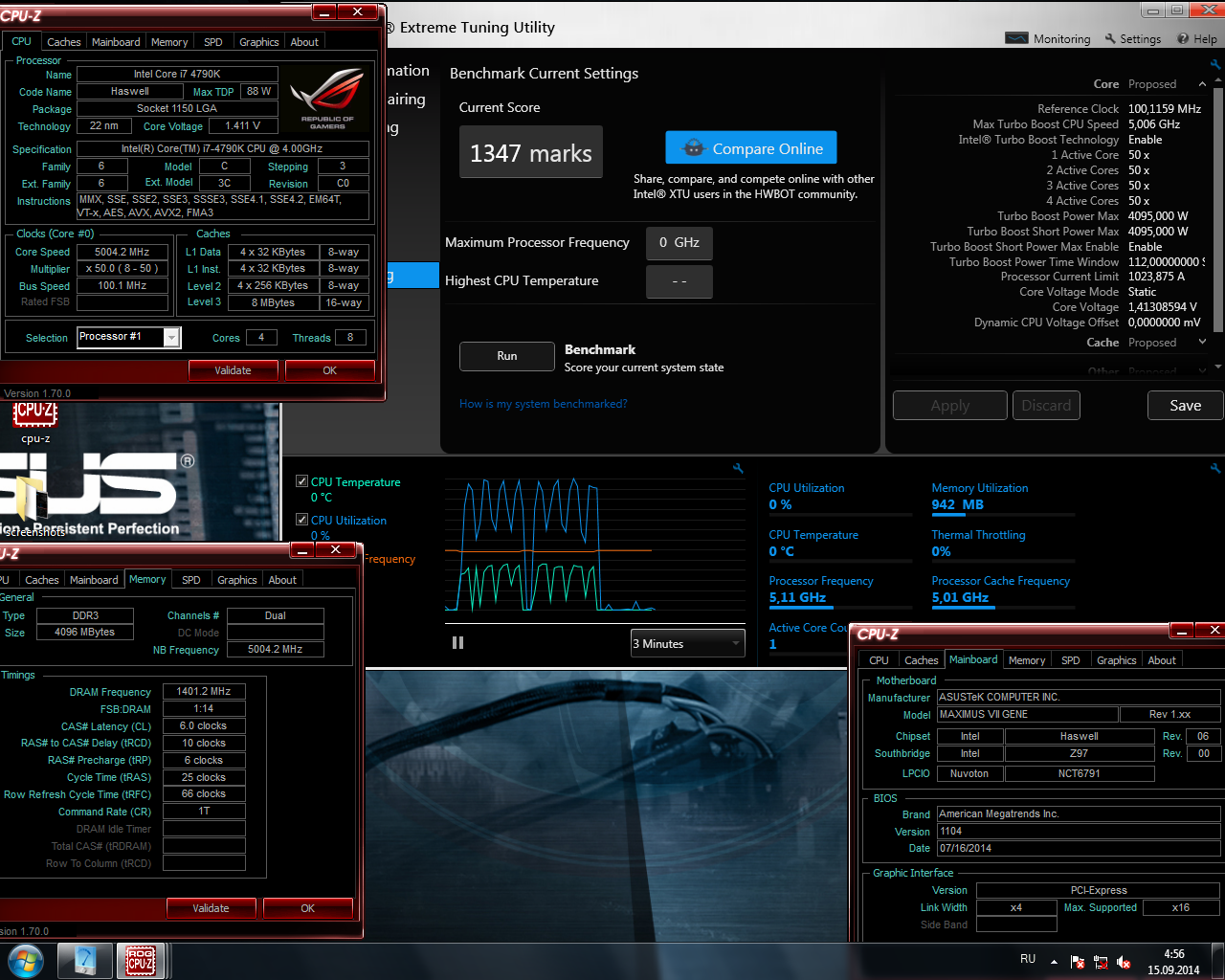Image resolution: width=1225 pixels, height=980 pixels.
Task: Expand the Cache proposed settings section
Action: pyautogui.click(x=1202, y=343)
